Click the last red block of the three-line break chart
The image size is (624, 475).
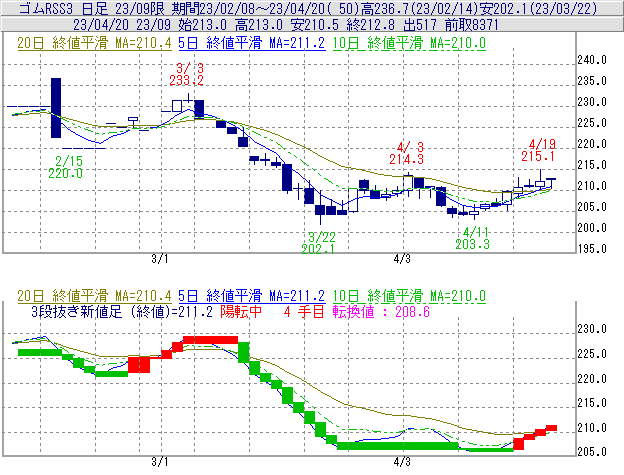tap(551, 428)
